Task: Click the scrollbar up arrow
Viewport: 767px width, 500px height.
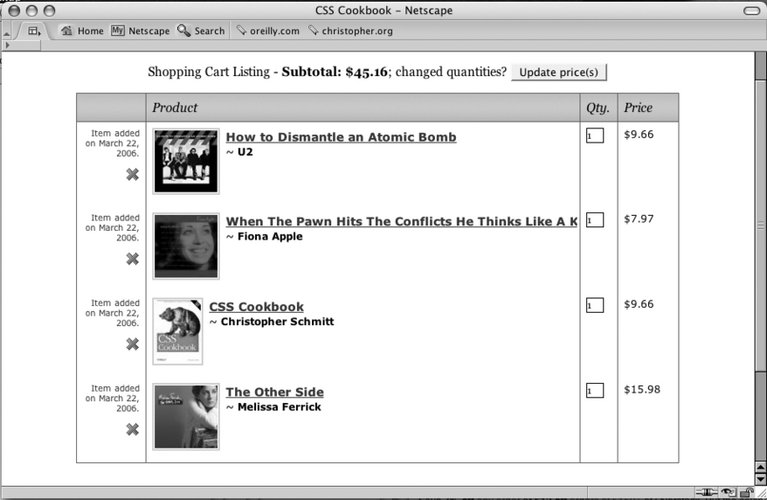Action: [x=761, y=468]
